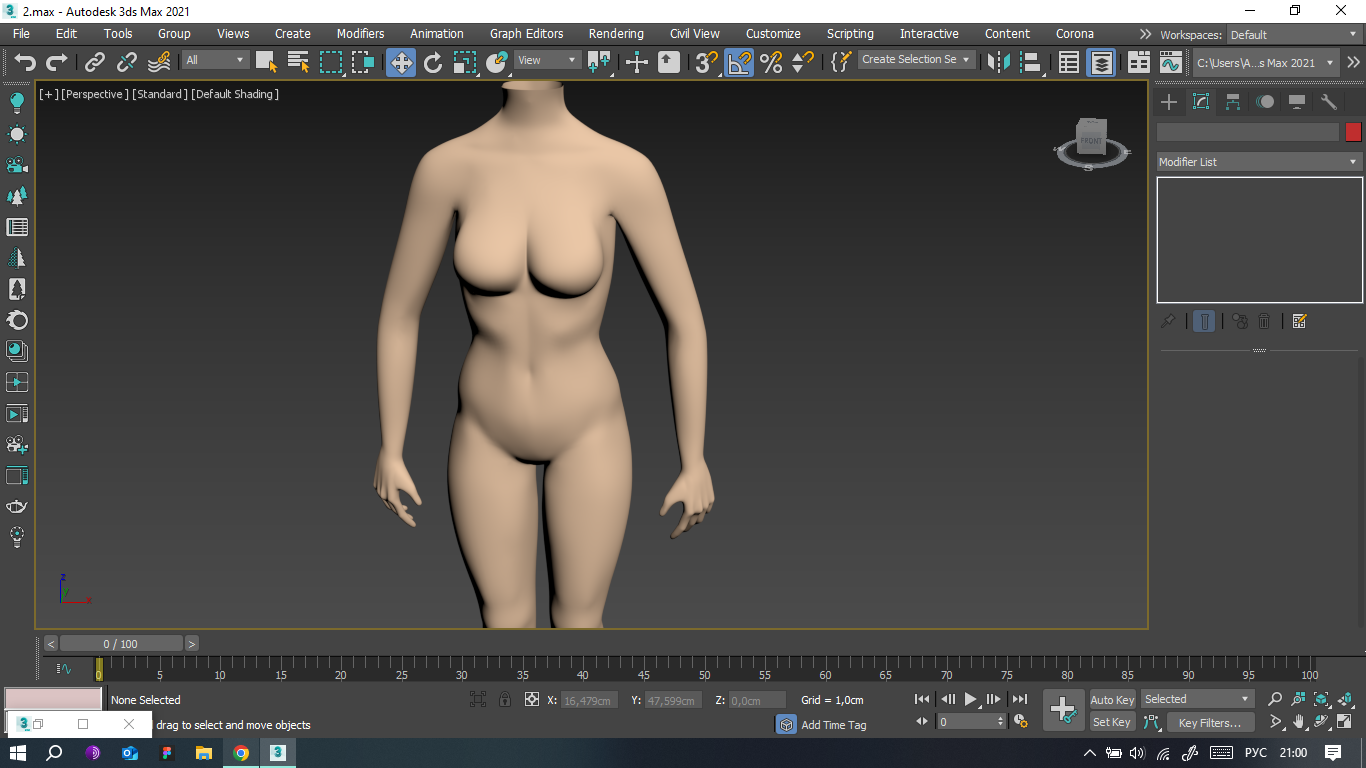
Task: Open the Workspaces Default dropdown
Action: (x=1294, y=35)
